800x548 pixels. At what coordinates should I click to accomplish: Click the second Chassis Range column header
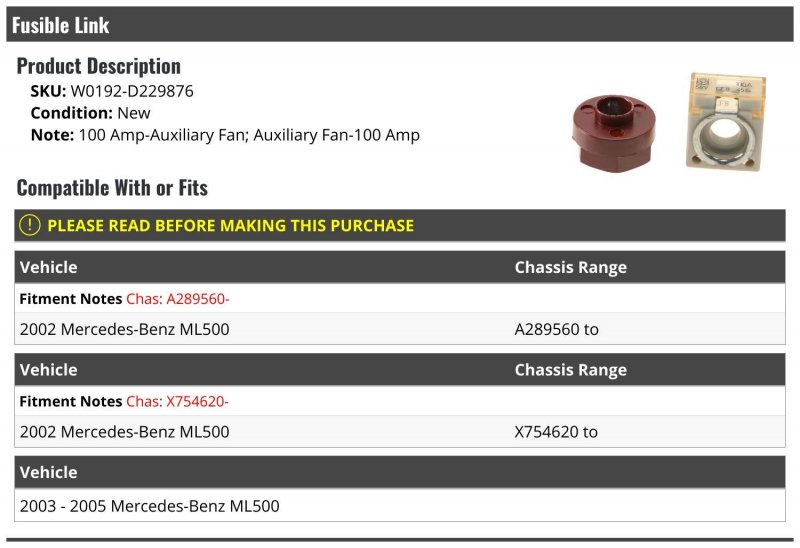(570, 370)
